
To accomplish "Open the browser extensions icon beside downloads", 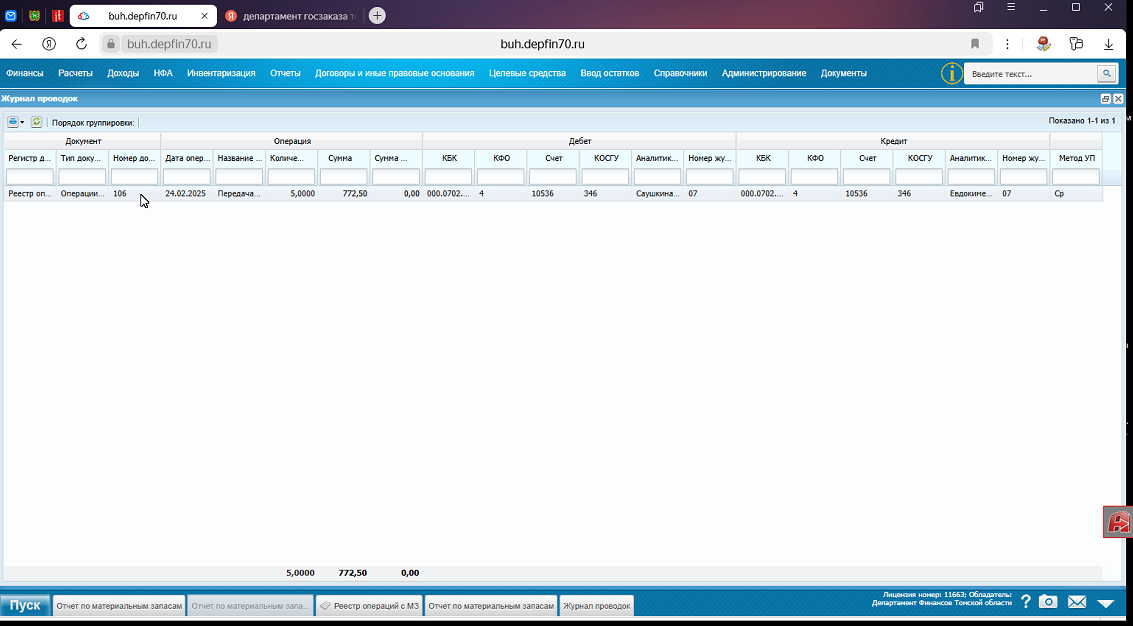I will [1076, 44].
